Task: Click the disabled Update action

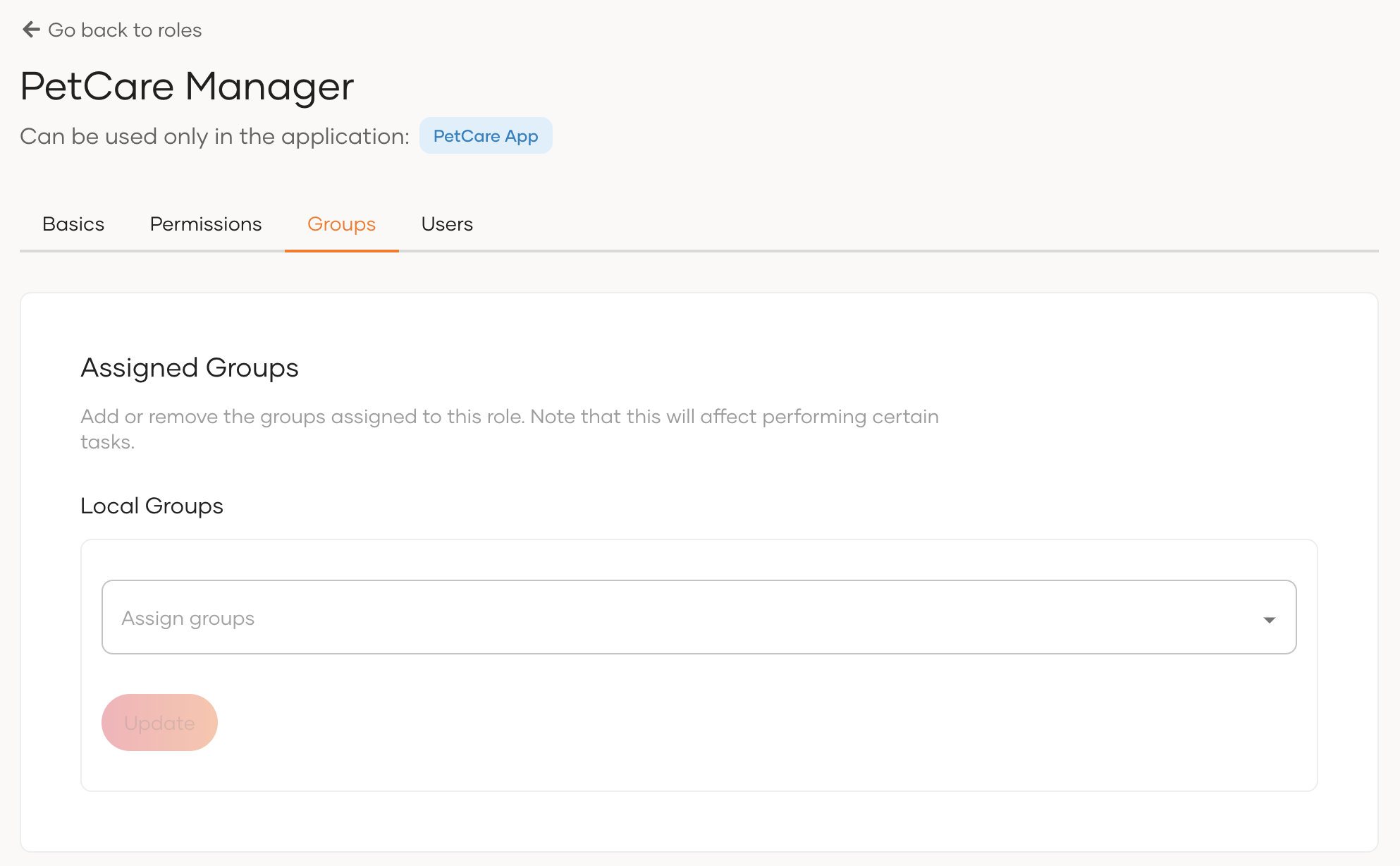Action: (x=159, y=721)
